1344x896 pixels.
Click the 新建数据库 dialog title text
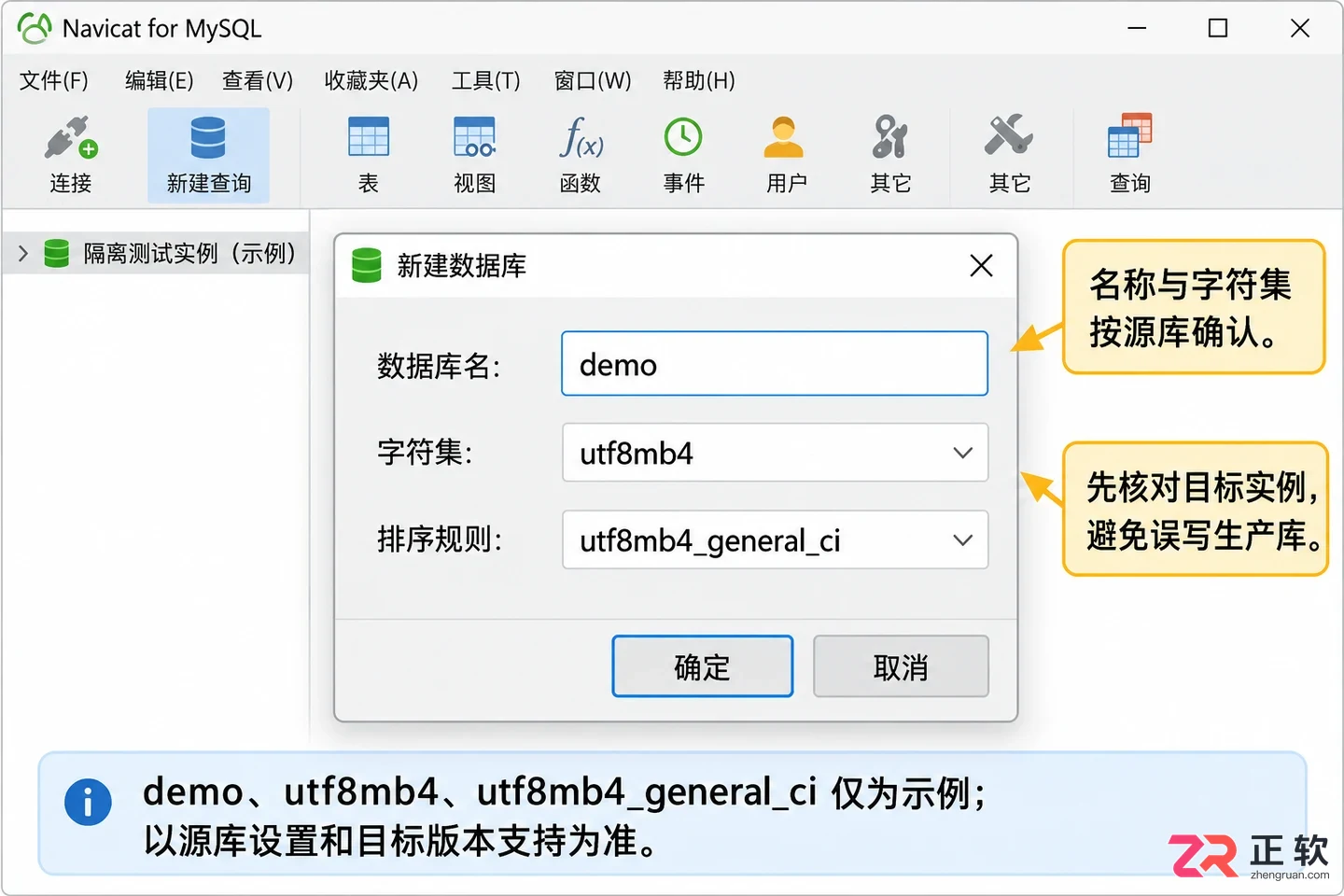[461, 266]
